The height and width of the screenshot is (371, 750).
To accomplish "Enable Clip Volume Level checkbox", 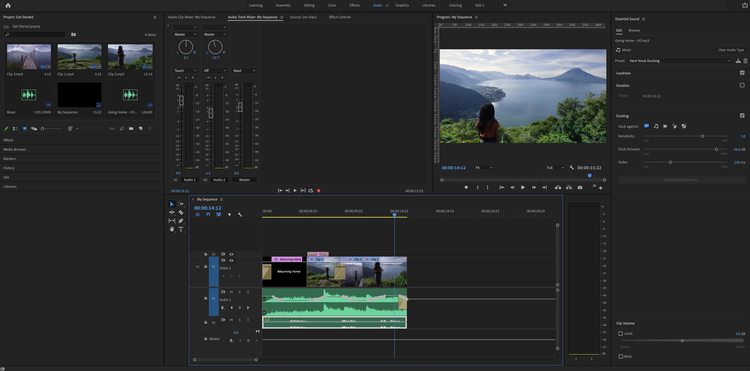I will click(621, 333).
